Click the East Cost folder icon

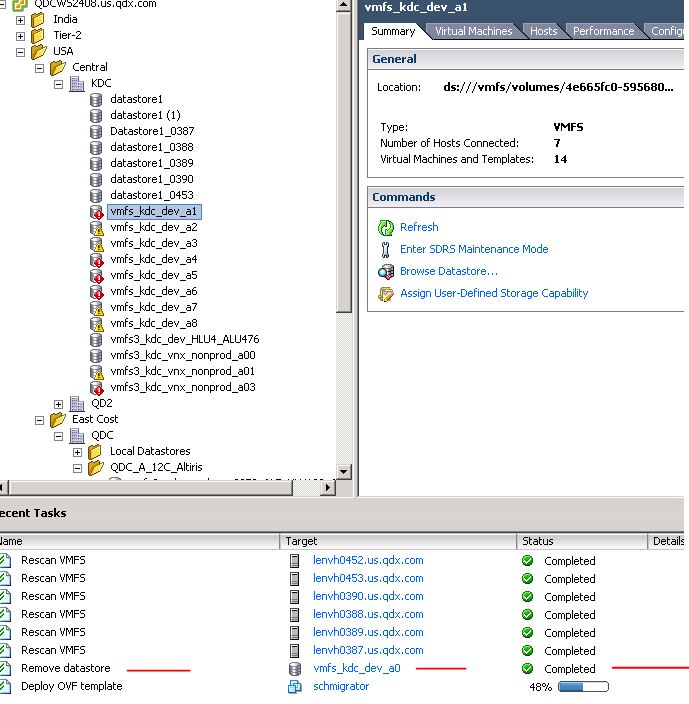(57, 420)
